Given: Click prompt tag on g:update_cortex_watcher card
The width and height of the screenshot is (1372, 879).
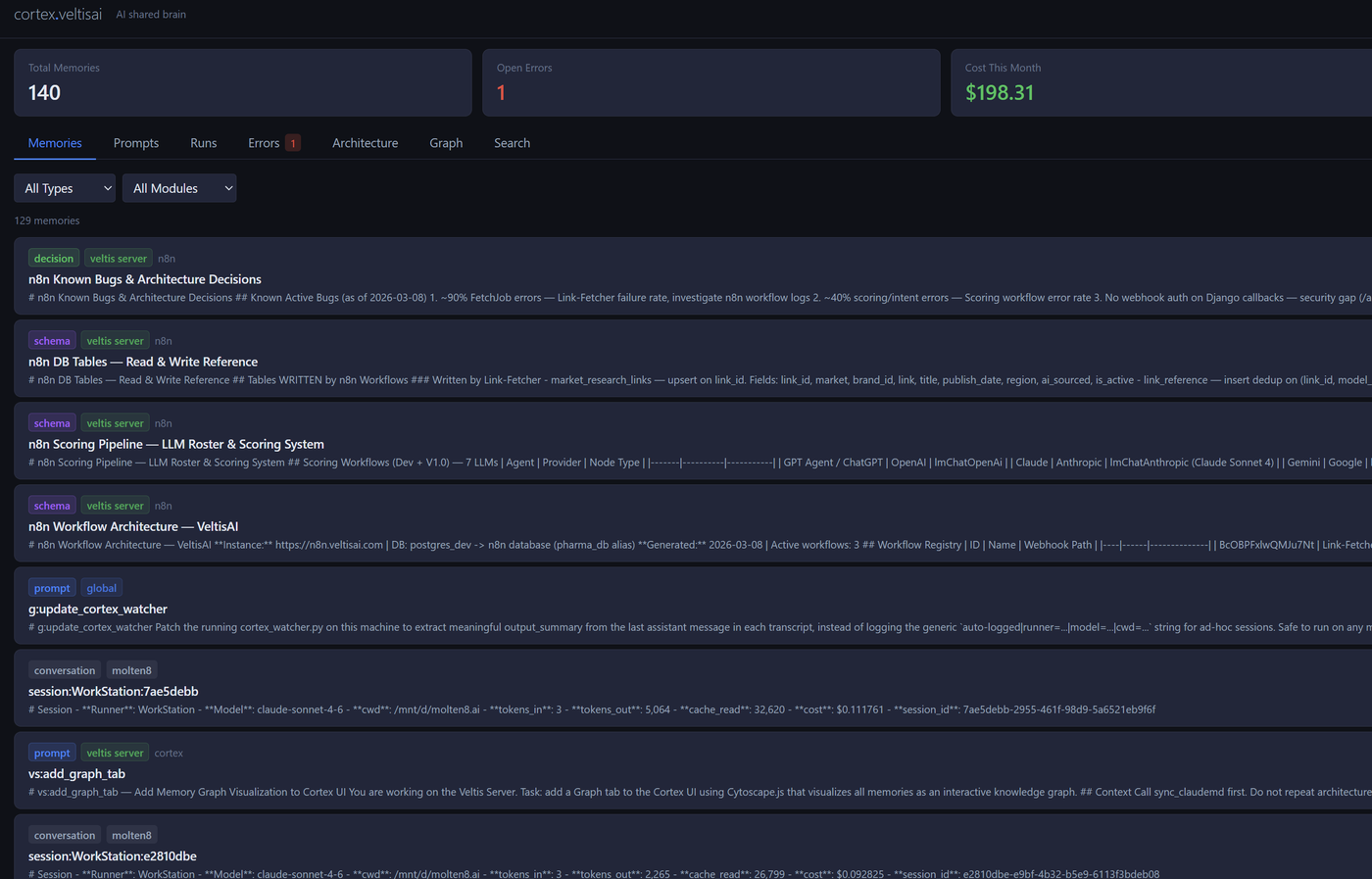Looking at the screenshot, I should point(52,588).
